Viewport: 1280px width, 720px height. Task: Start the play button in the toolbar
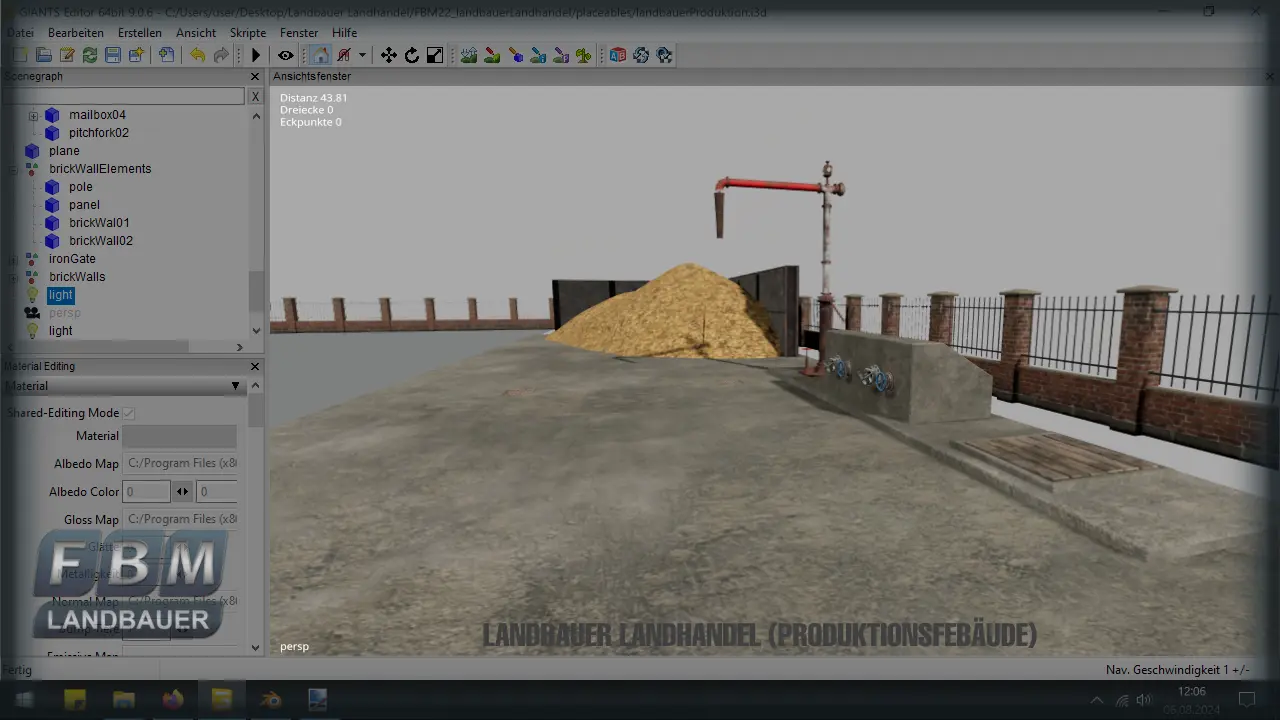click(x=256, y=55)
